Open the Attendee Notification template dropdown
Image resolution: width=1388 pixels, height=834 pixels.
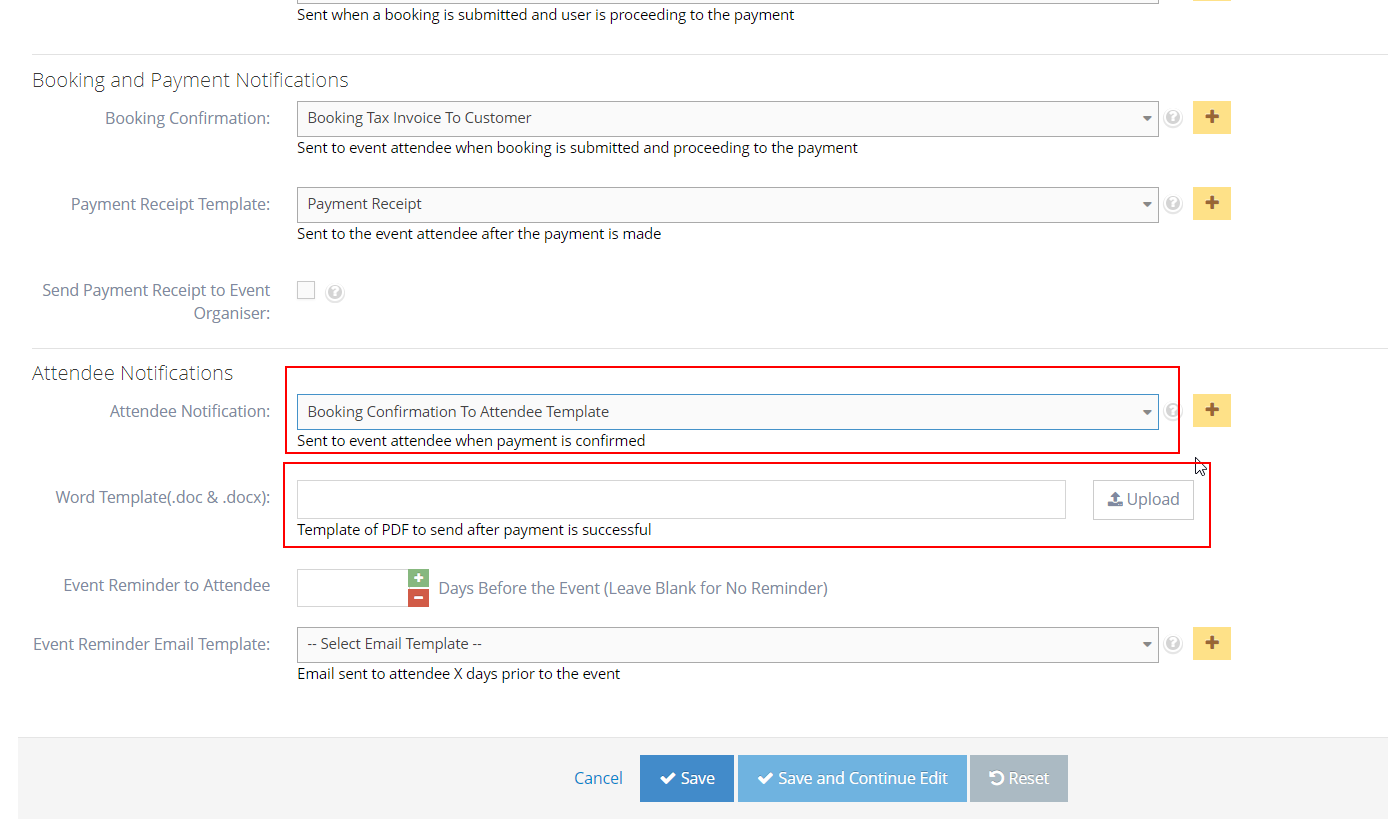[727, 411]
